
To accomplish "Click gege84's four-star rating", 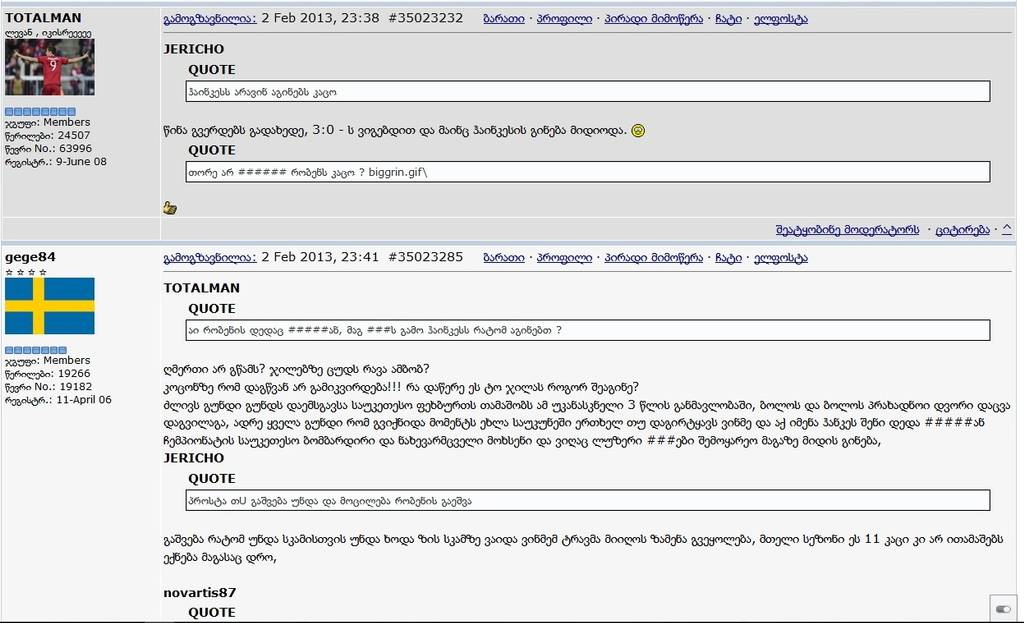I will click(26, 272).
